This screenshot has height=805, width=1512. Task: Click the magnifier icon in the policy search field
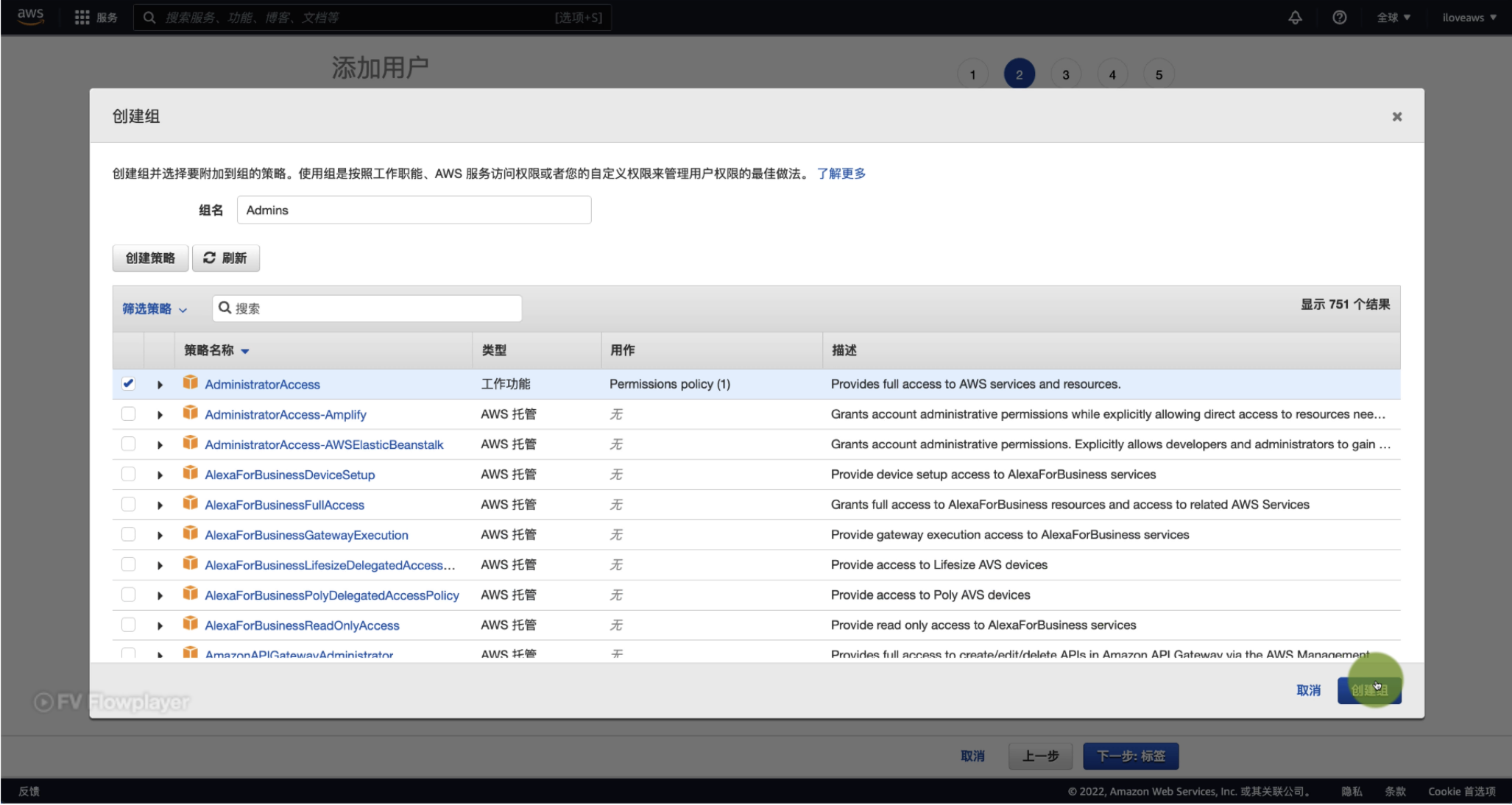click(x=225, y=308)
